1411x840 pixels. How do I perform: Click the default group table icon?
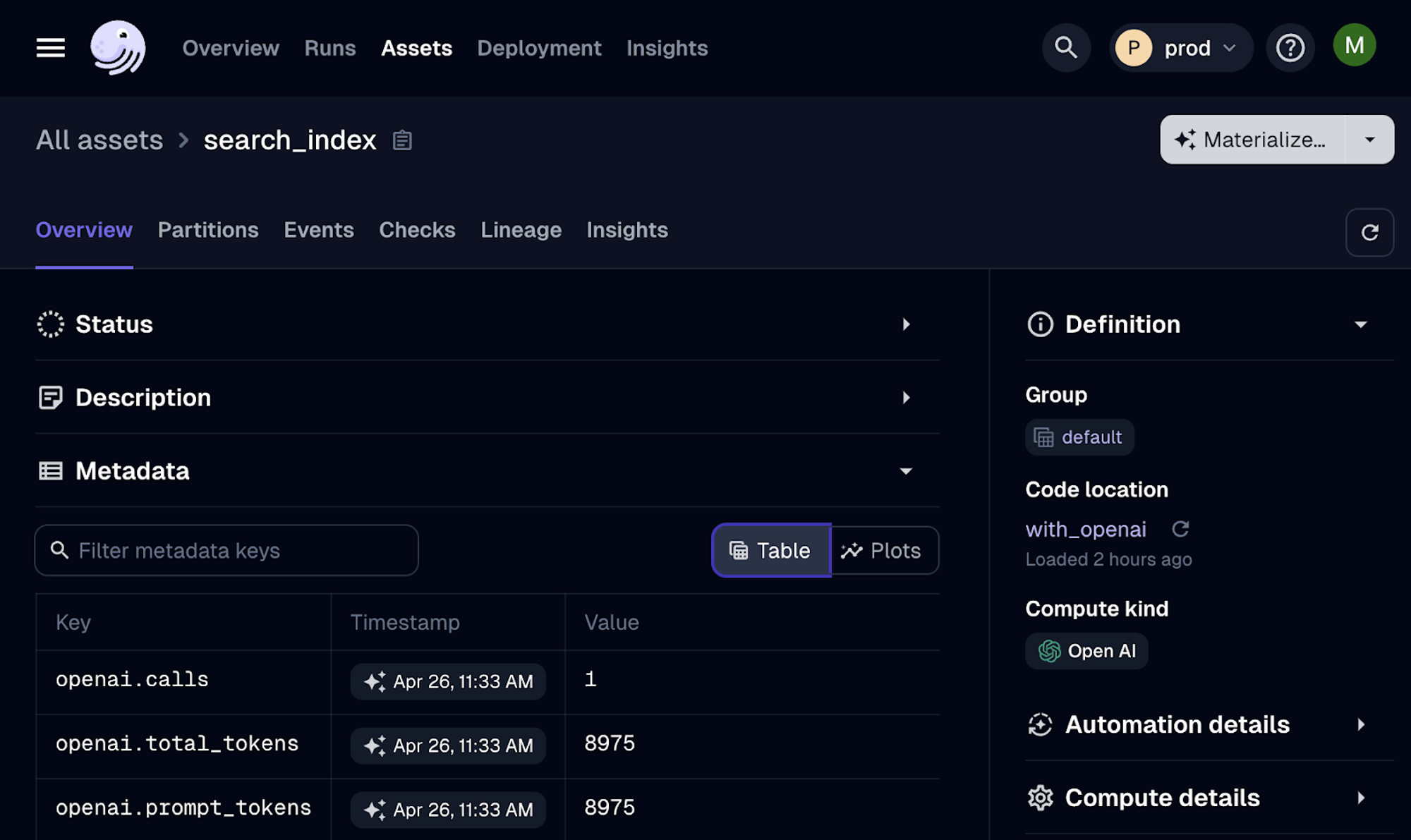(x=1043, y=437)
